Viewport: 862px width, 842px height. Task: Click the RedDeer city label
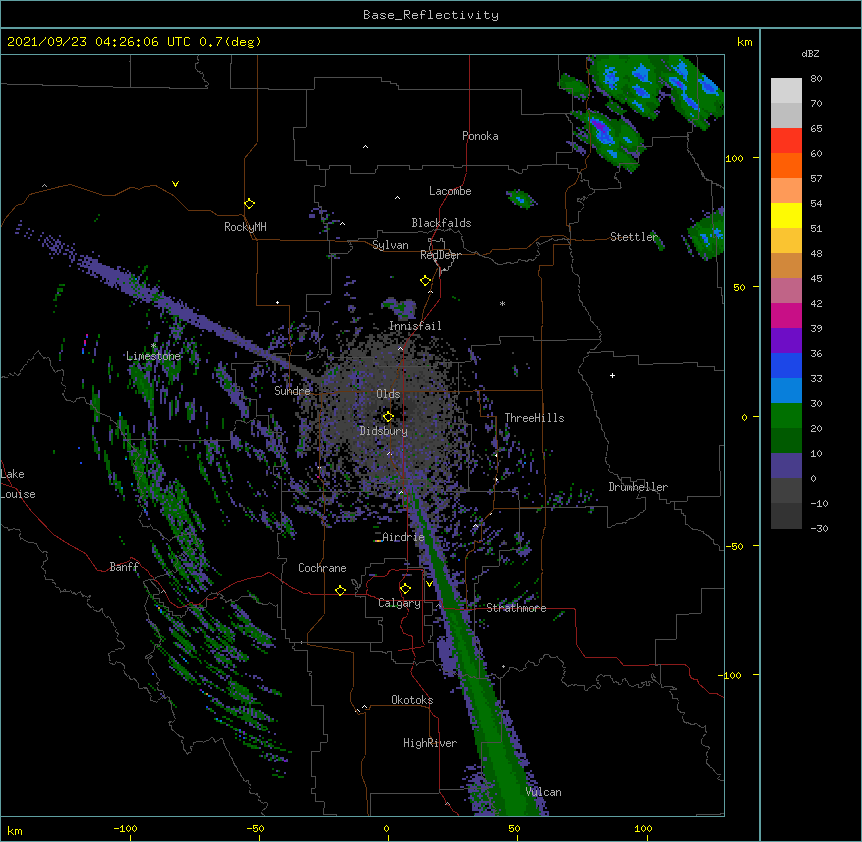(440, 255)
